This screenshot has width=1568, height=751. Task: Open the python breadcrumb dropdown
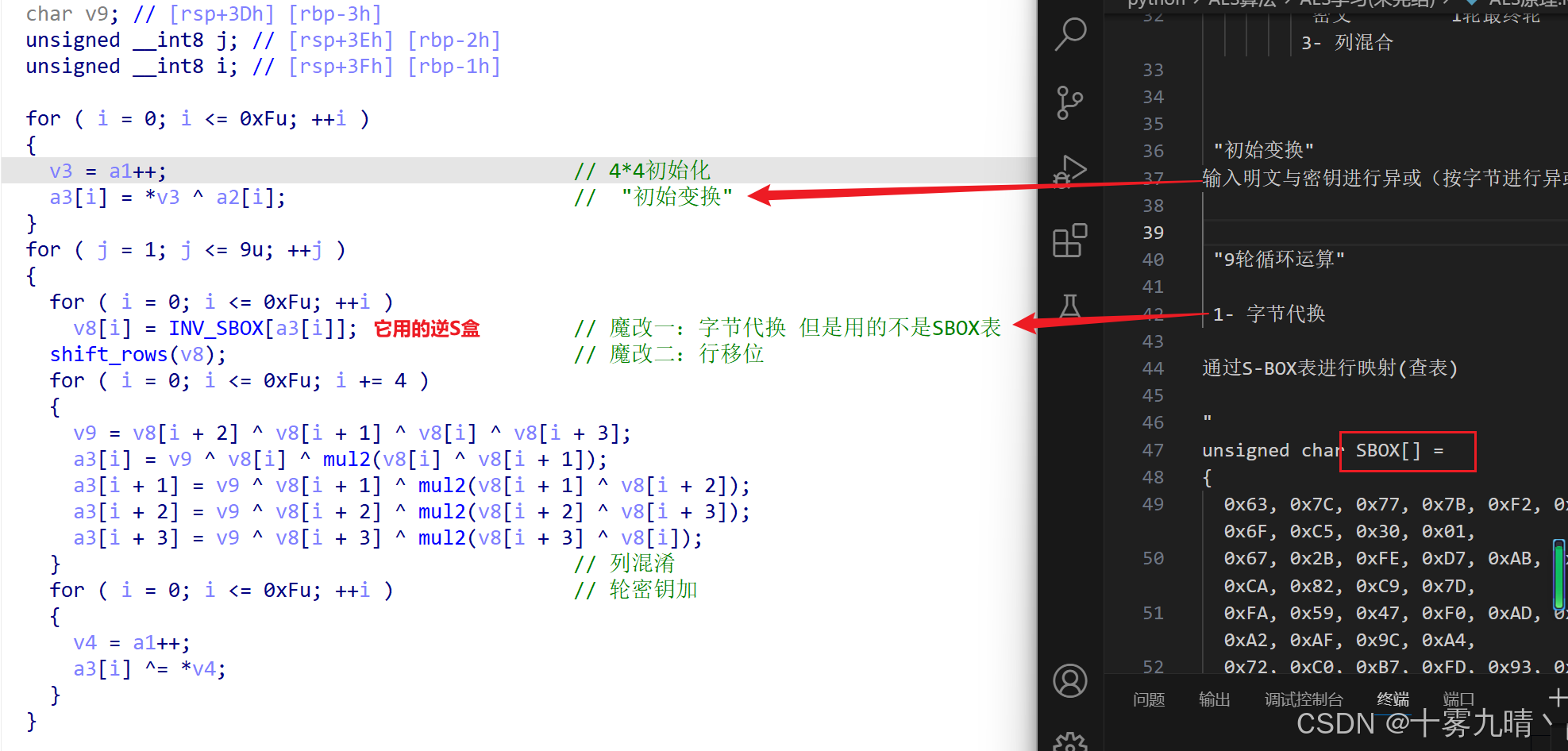[1154, 3]
